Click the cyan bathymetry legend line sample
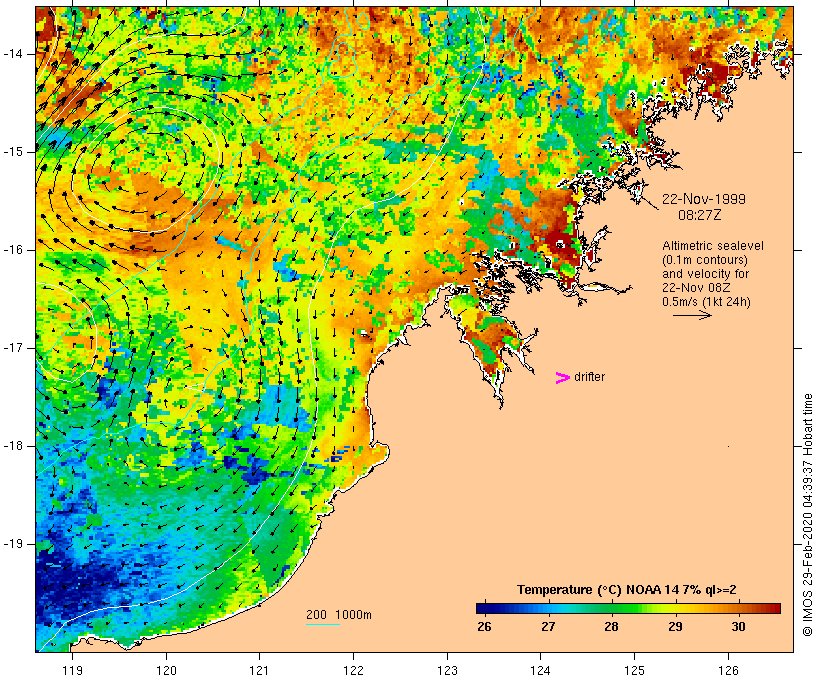Image resolution: width=820 pixels, height=680 pixels. [323, 624]
